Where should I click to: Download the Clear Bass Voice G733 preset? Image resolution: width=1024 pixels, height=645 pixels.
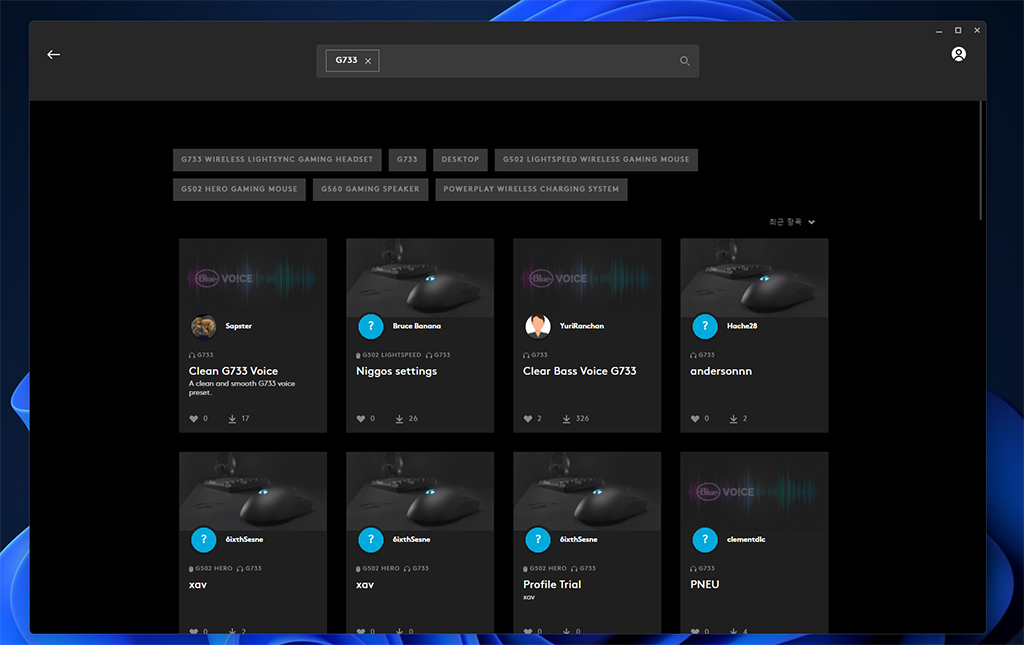point(566,418)
